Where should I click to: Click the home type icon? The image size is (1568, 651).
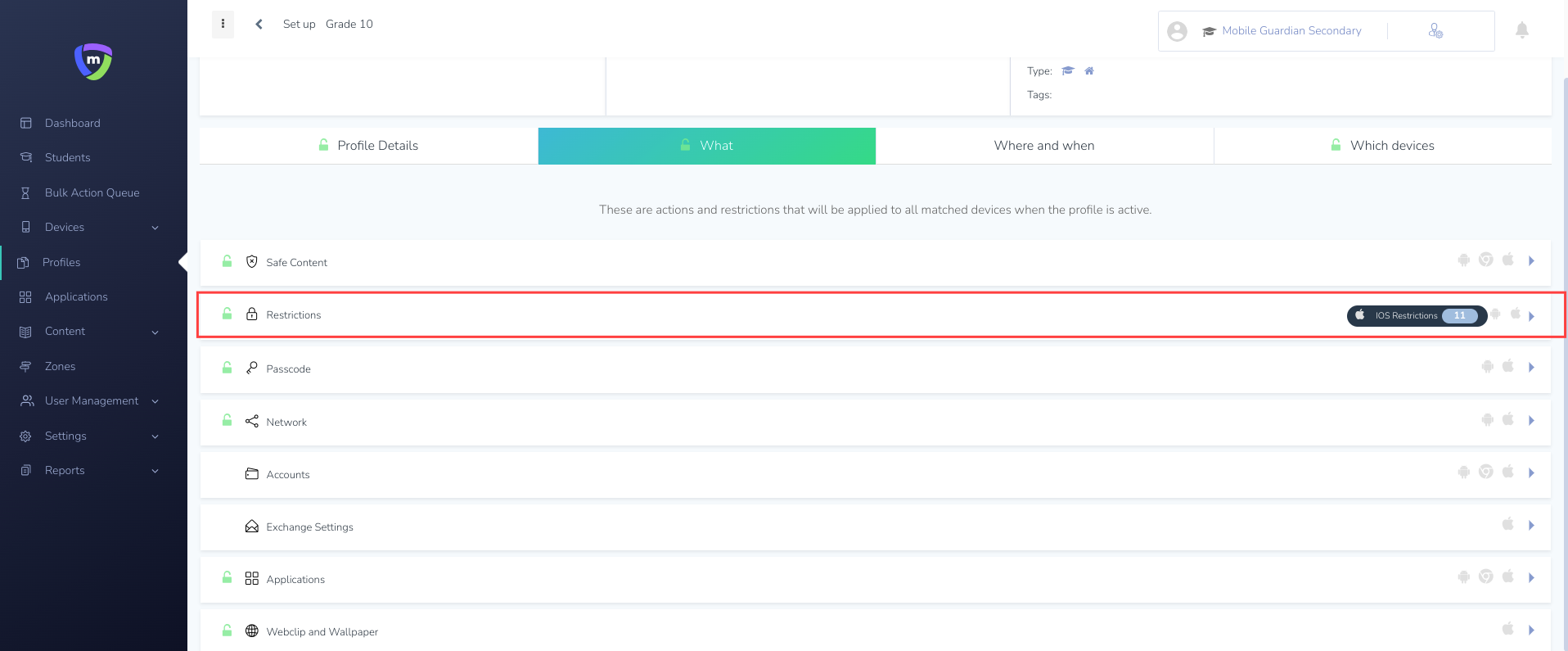point(1089,70)
